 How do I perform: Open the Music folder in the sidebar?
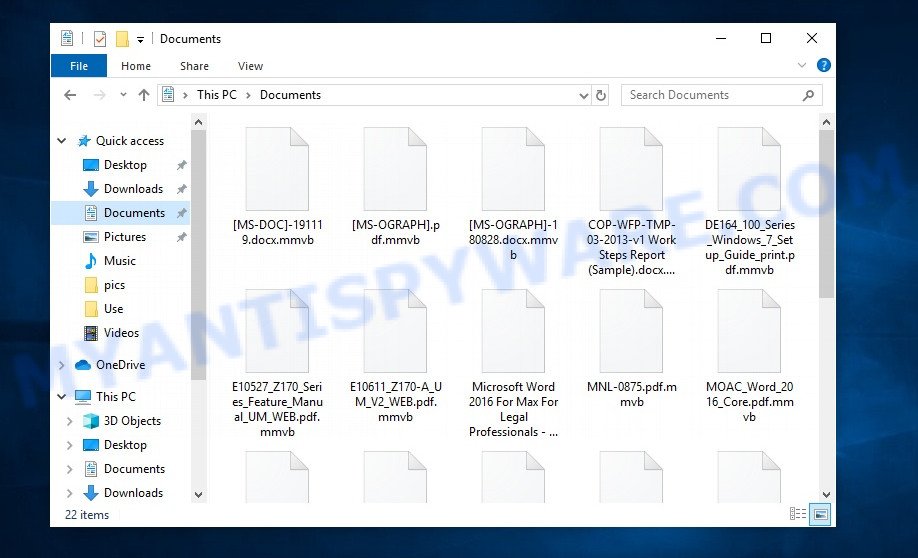click(119, 261)
